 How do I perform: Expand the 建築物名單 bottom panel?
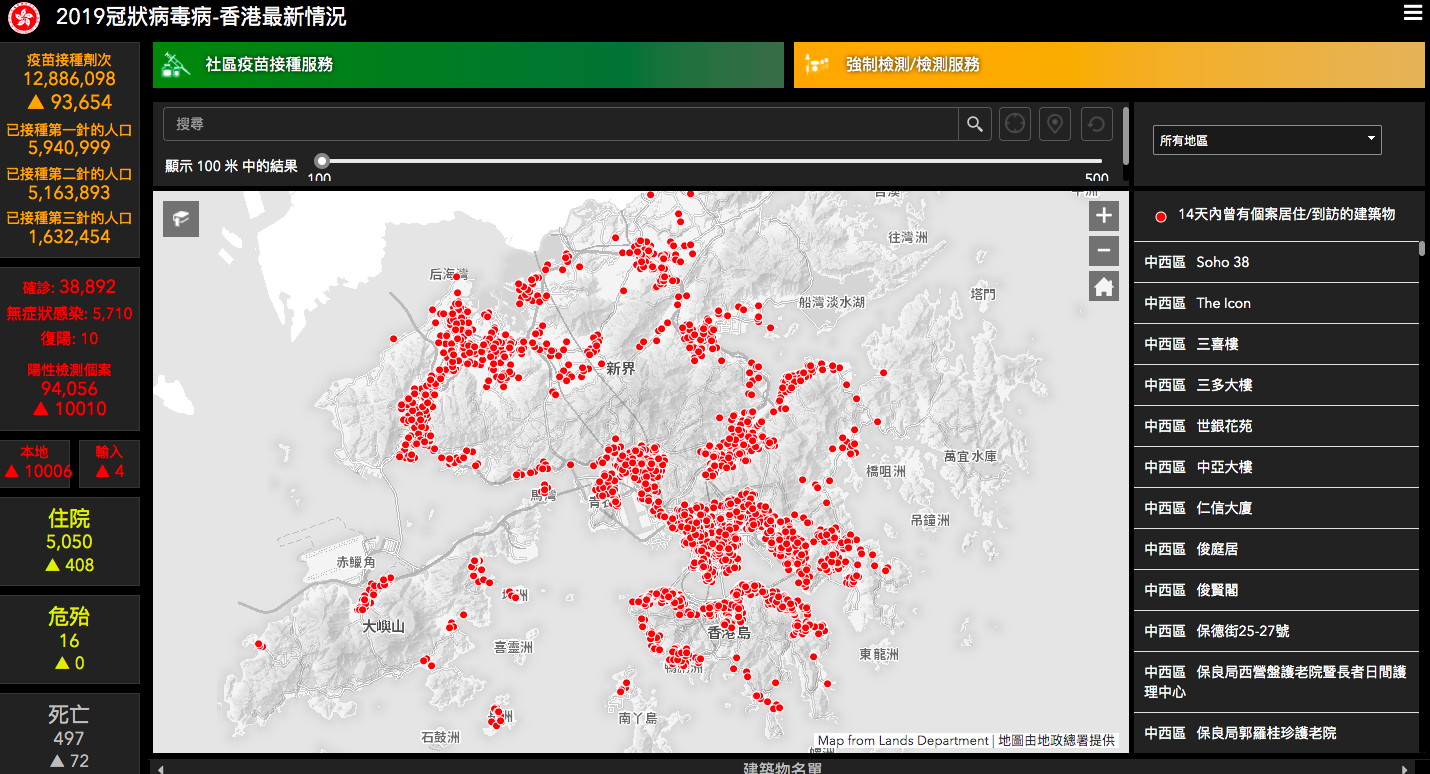point(783,767)
